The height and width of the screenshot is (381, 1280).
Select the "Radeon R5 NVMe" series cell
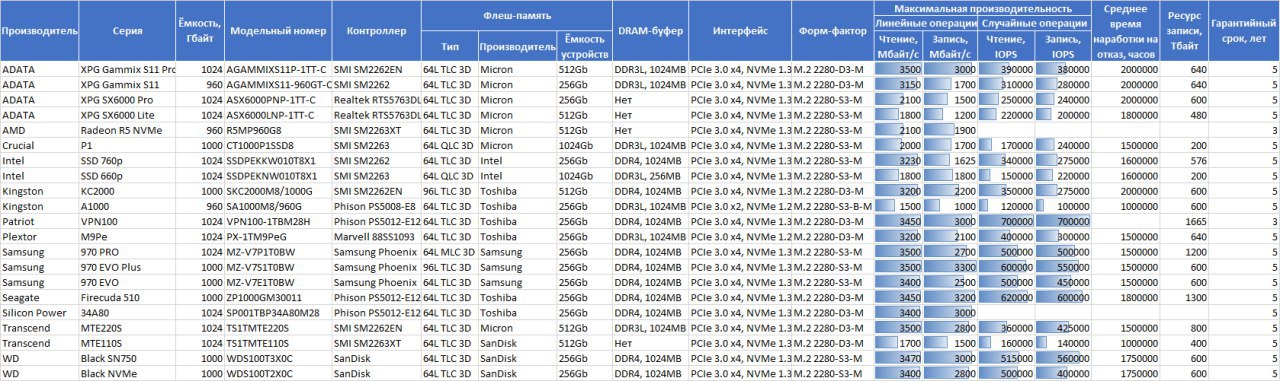(x=127, y=131)
